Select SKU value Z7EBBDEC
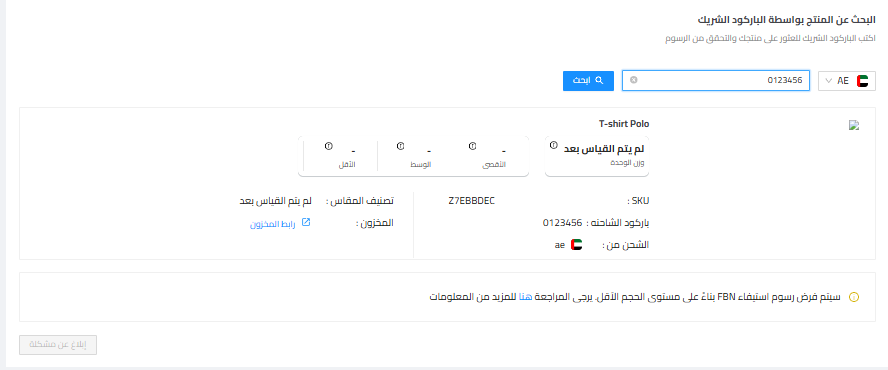The image size is (888, 370). coord(471,201)
